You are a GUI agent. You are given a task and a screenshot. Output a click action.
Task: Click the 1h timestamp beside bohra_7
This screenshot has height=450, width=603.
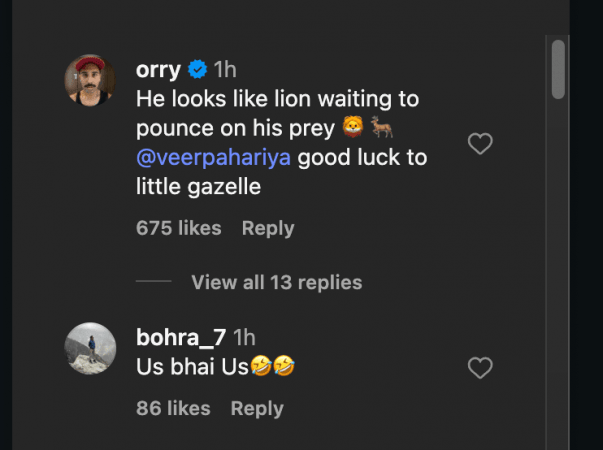point(245,338)
